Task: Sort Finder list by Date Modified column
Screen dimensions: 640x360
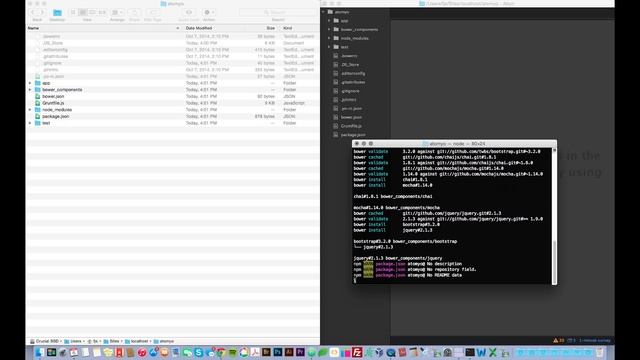Action: (x=199, y=28)
